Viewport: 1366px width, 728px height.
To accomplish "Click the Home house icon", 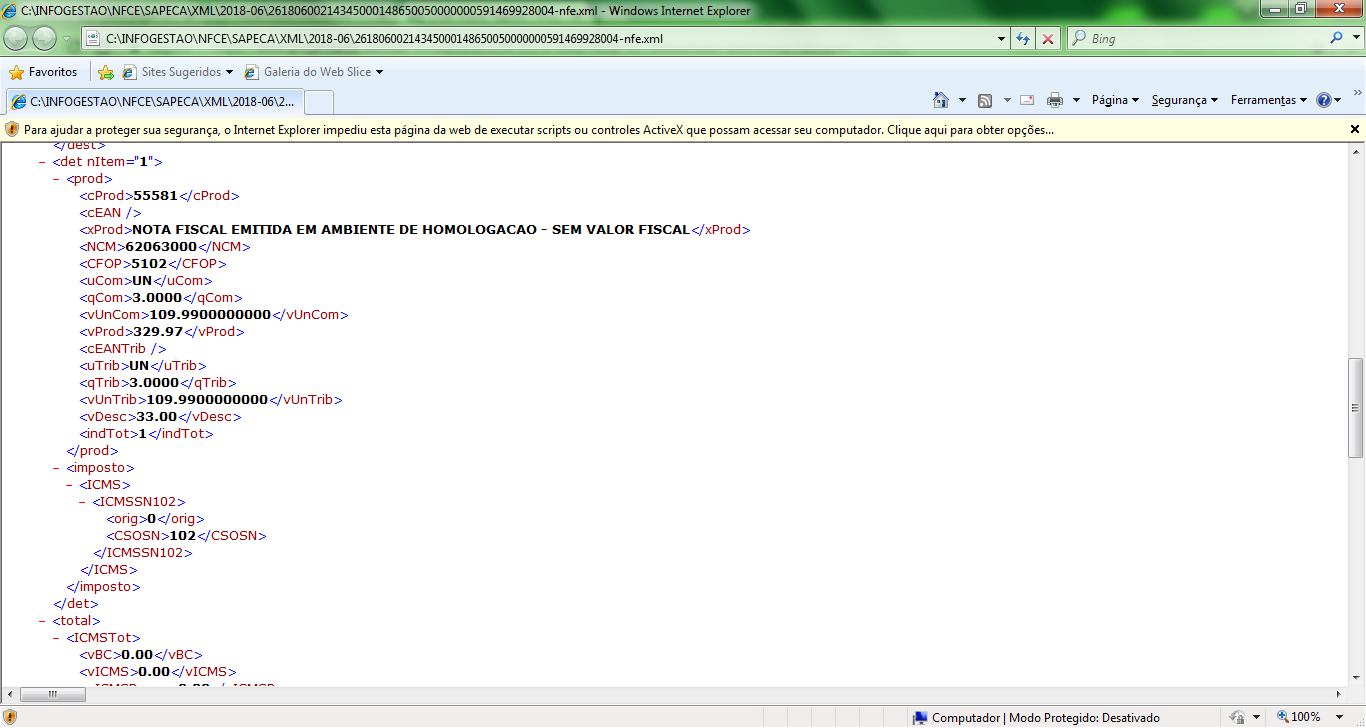I will click(x=940, y=100).
